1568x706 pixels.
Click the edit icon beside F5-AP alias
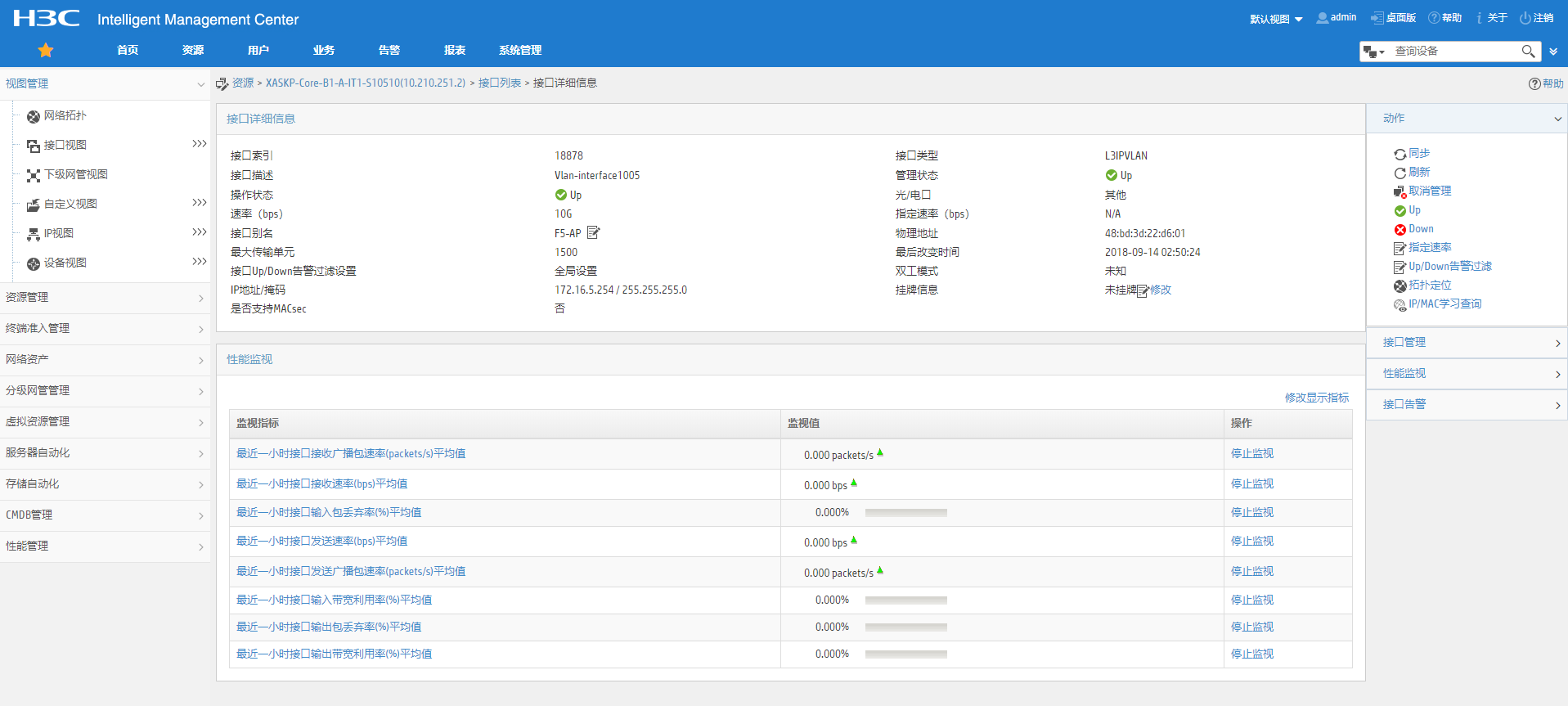tap(594, 233)
